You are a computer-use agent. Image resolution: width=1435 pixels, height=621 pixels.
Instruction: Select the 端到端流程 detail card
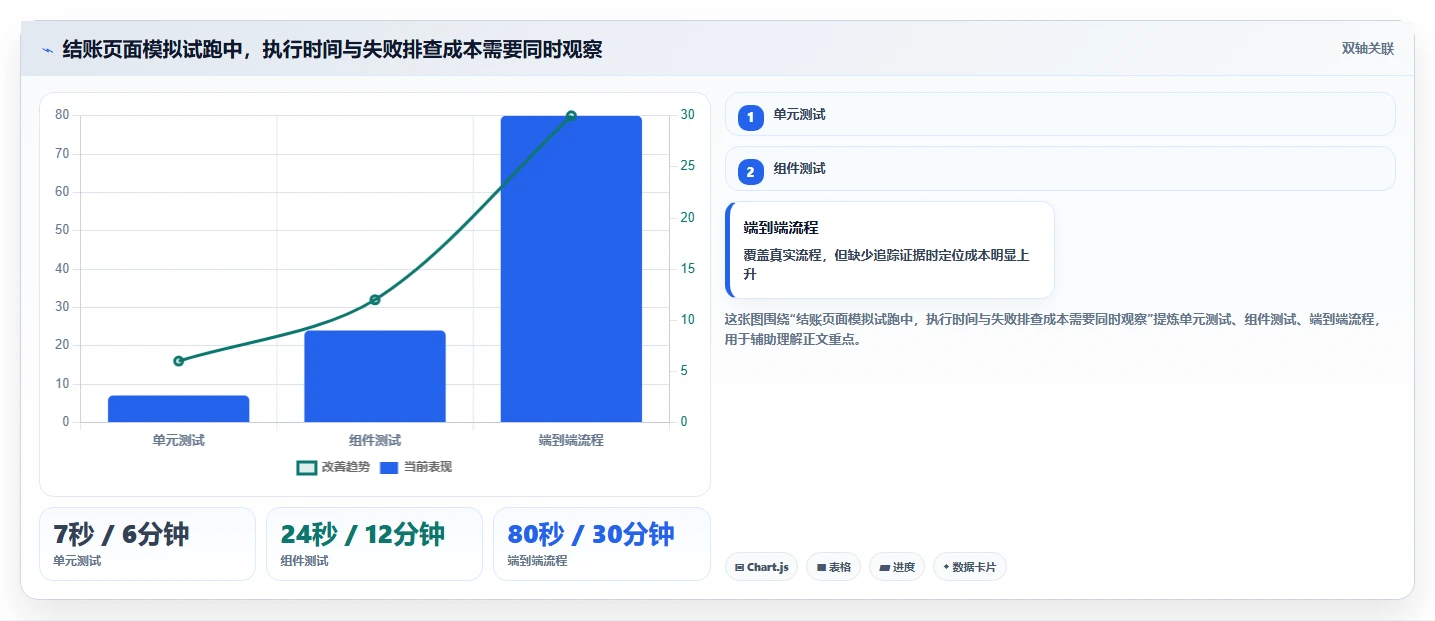click(x=890, y=250)
